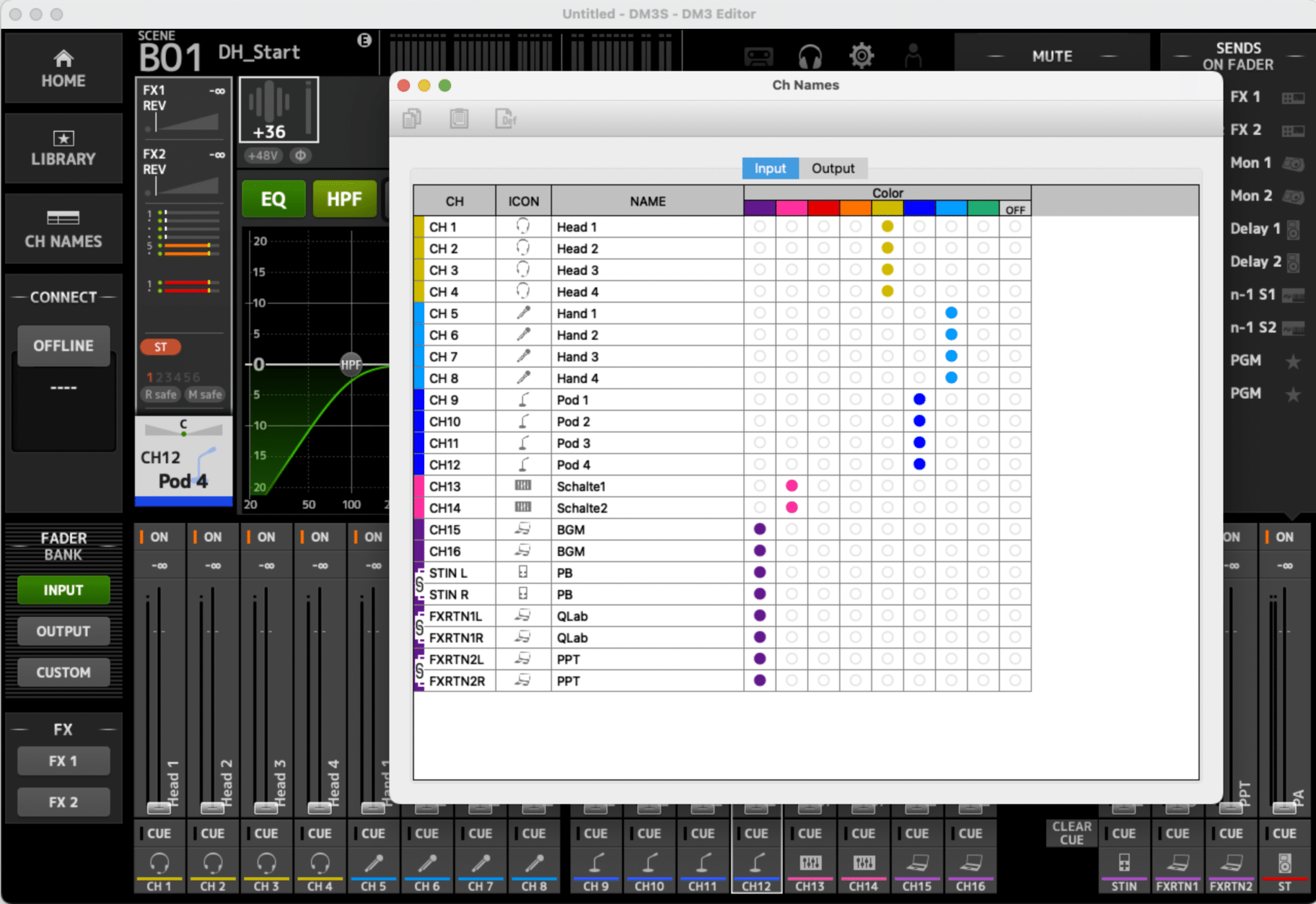
Task: Open the gear setup icon in top bar
Action: tap(861, 57)
